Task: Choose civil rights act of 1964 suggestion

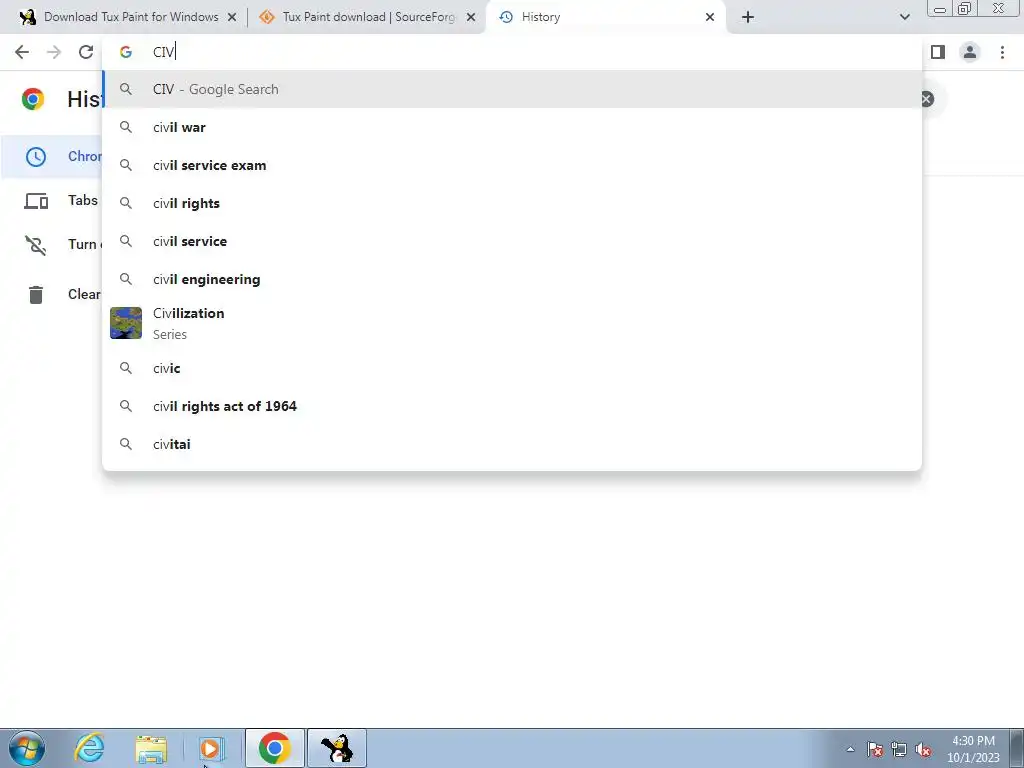Action: click(x=512, y=406)
